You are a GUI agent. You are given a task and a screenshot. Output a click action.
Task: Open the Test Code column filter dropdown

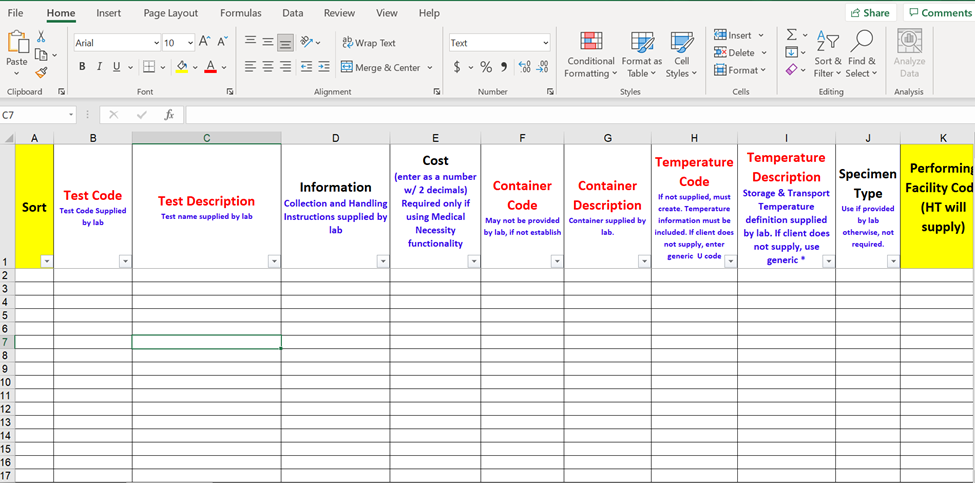pyautogui.click(x=125, y=261)
